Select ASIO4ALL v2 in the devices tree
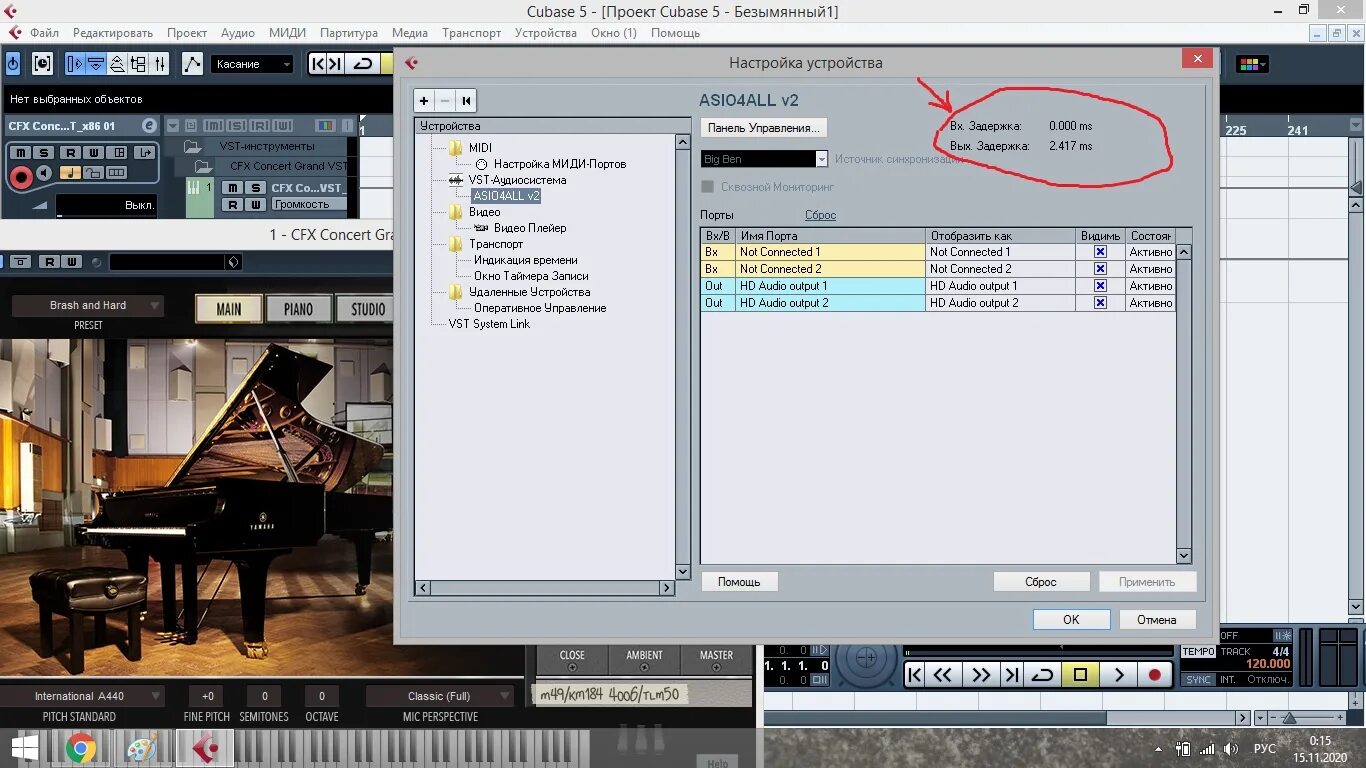The width and height of the screenshot is (1366, 768). point(506,196)
